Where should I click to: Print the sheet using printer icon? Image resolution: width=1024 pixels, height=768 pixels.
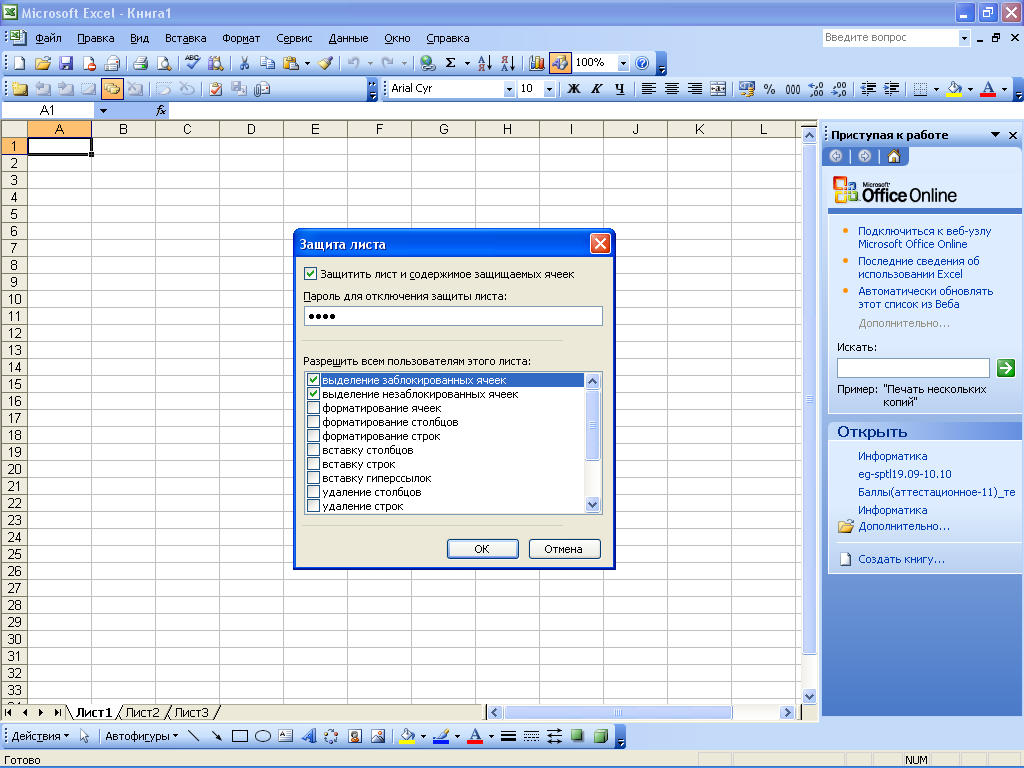140,63
